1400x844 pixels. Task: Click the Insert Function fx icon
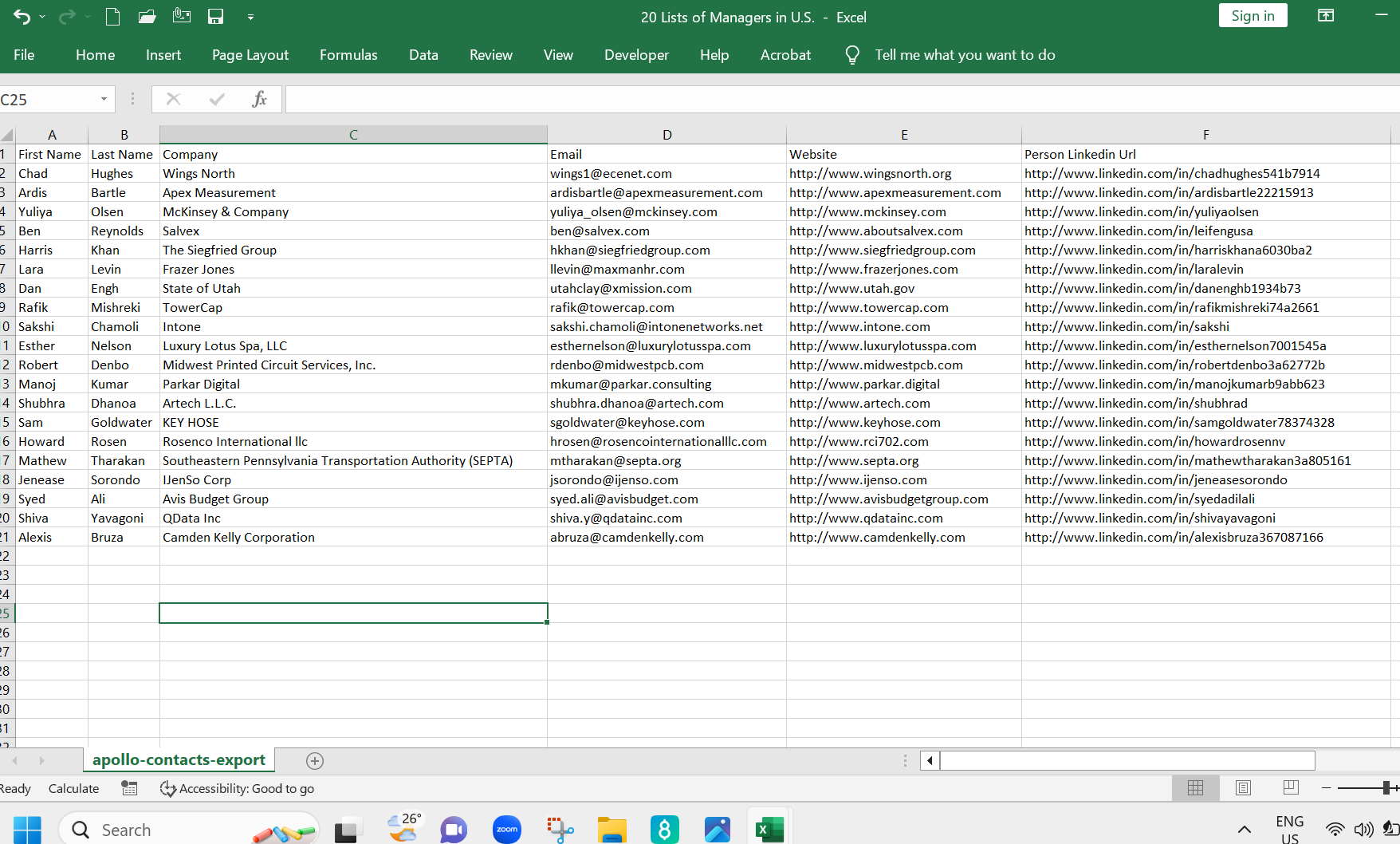coord(259,99)
